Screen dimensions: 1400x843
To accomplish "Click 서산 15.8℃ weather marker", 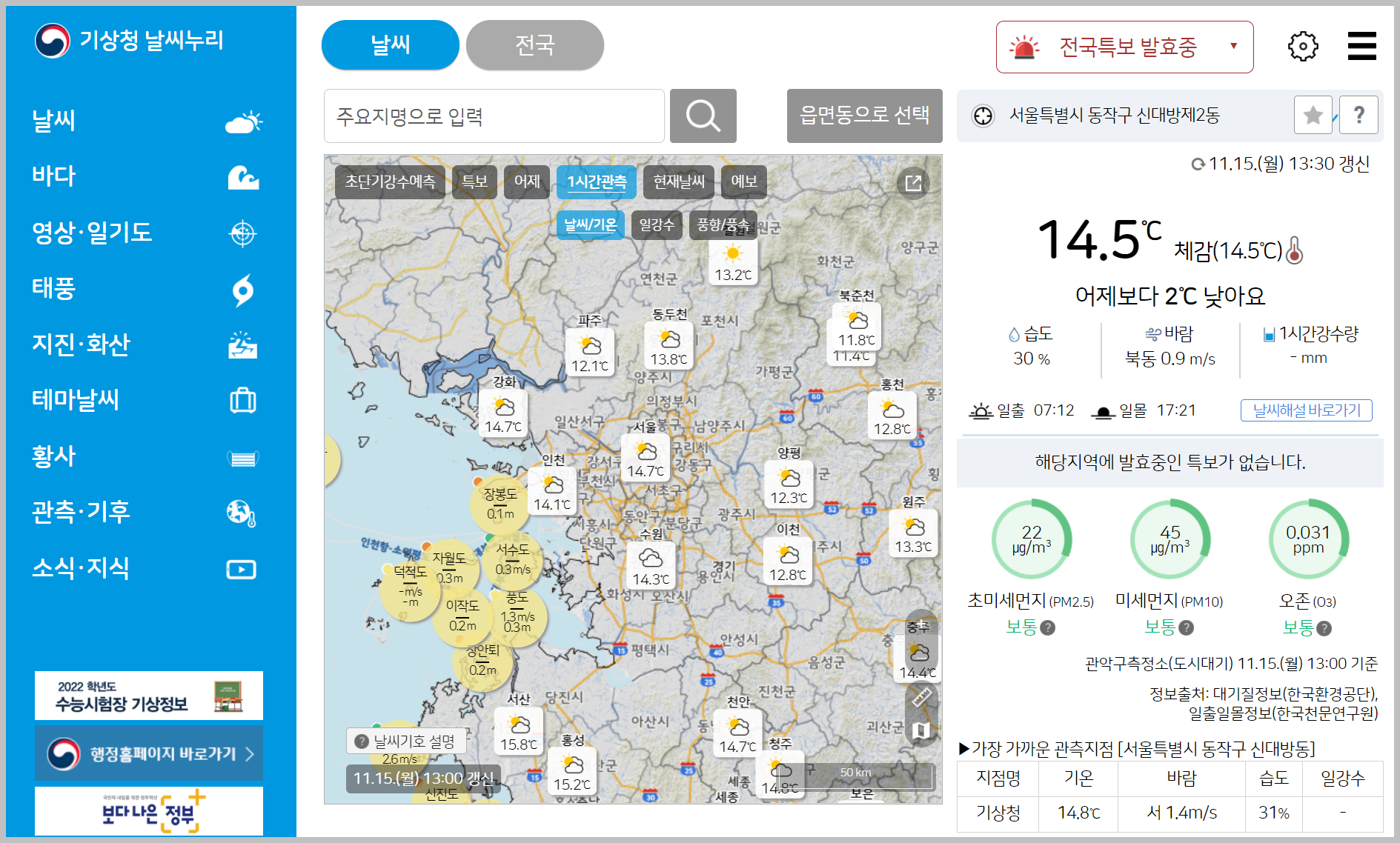I will click(x=519, y=732).
